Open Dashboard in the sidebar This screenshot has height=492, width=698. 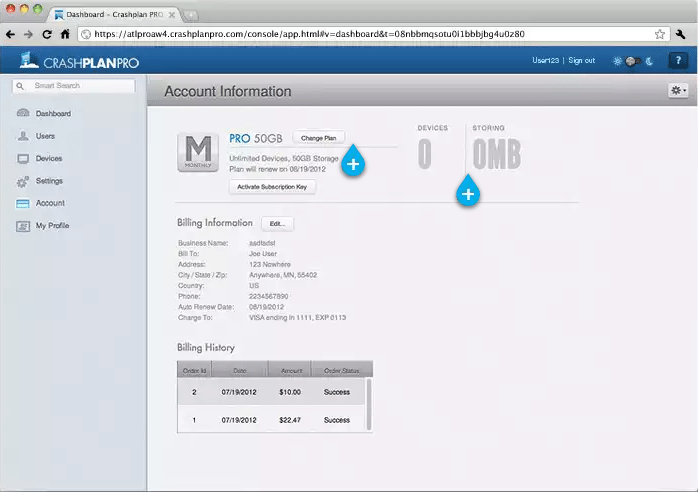[x=53, y=114]
